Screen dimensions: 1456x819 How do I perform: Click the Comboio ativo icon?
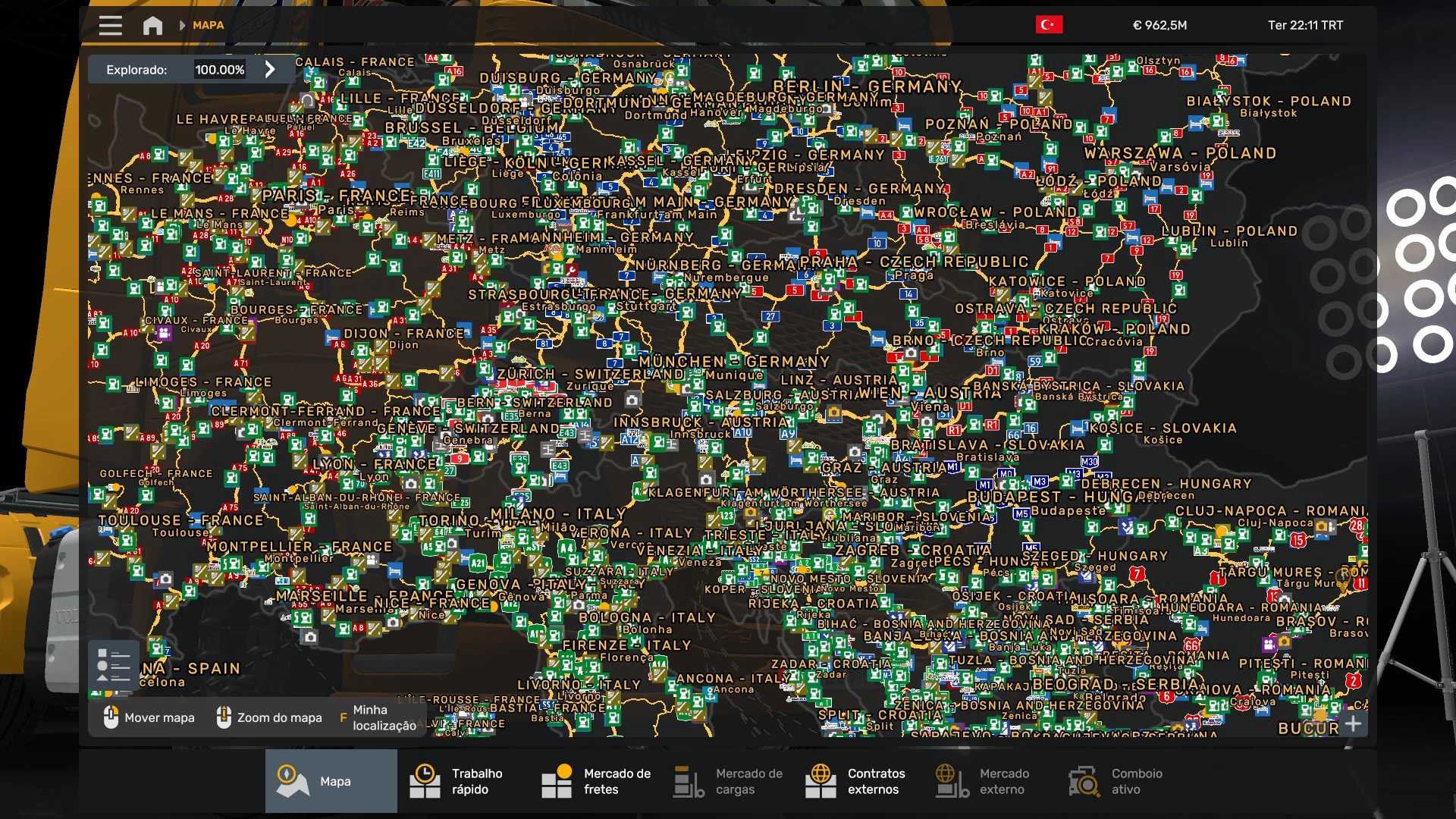tap(1084, 781)
